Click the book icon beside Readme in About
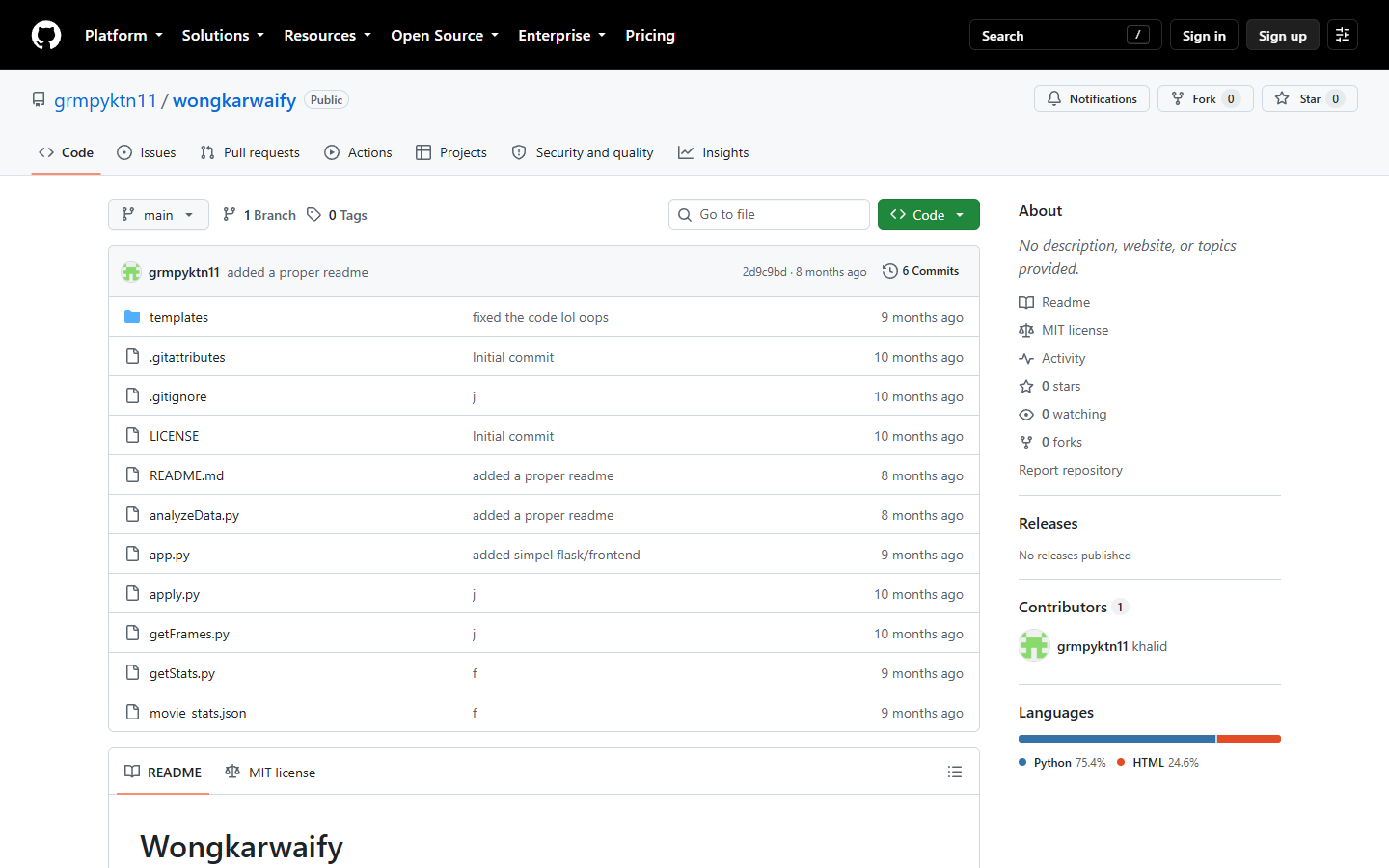1389x868 pixels. 1026,302
